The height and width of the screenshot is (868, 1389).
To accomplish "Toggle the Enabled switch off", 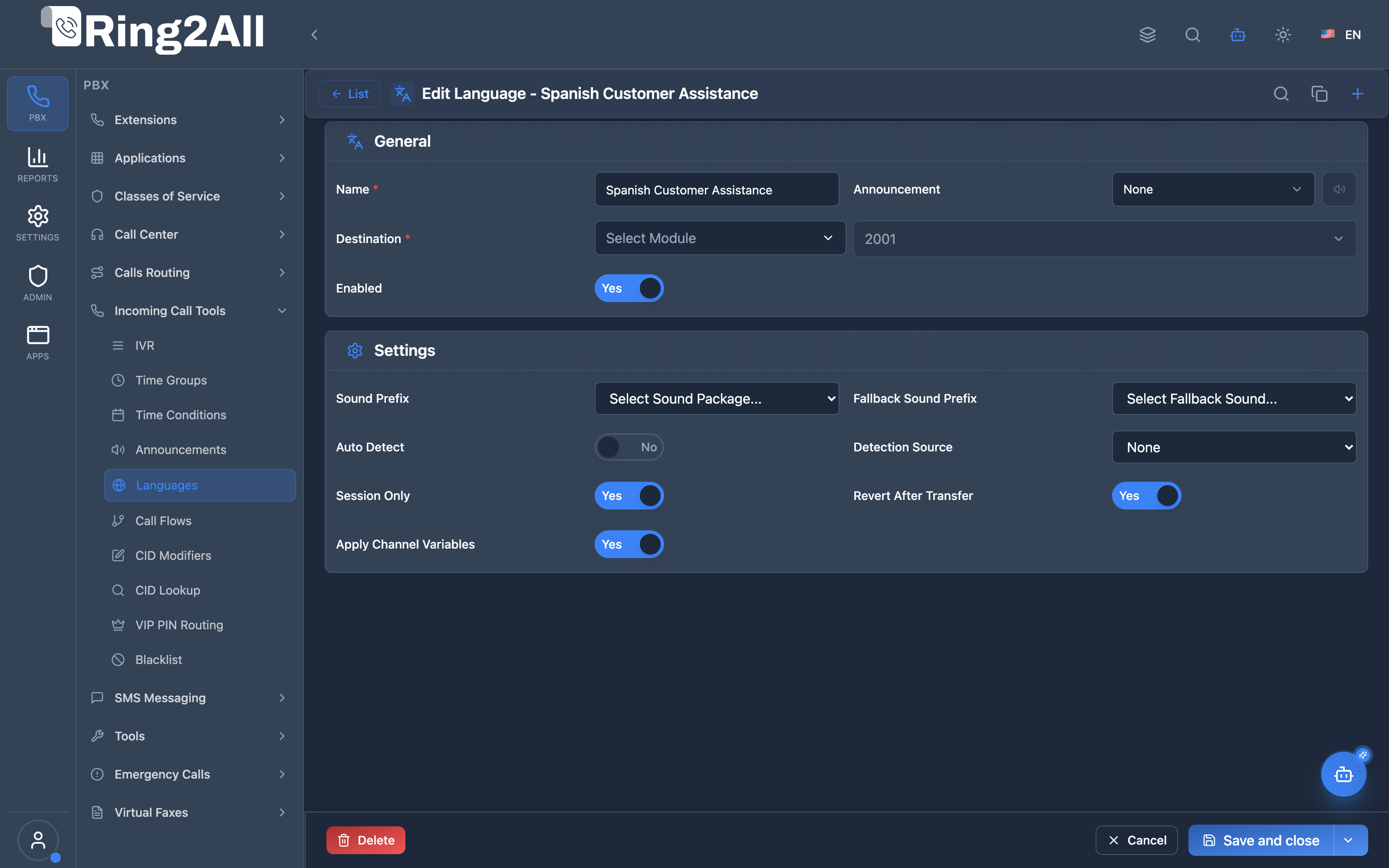I will [629, 288].
